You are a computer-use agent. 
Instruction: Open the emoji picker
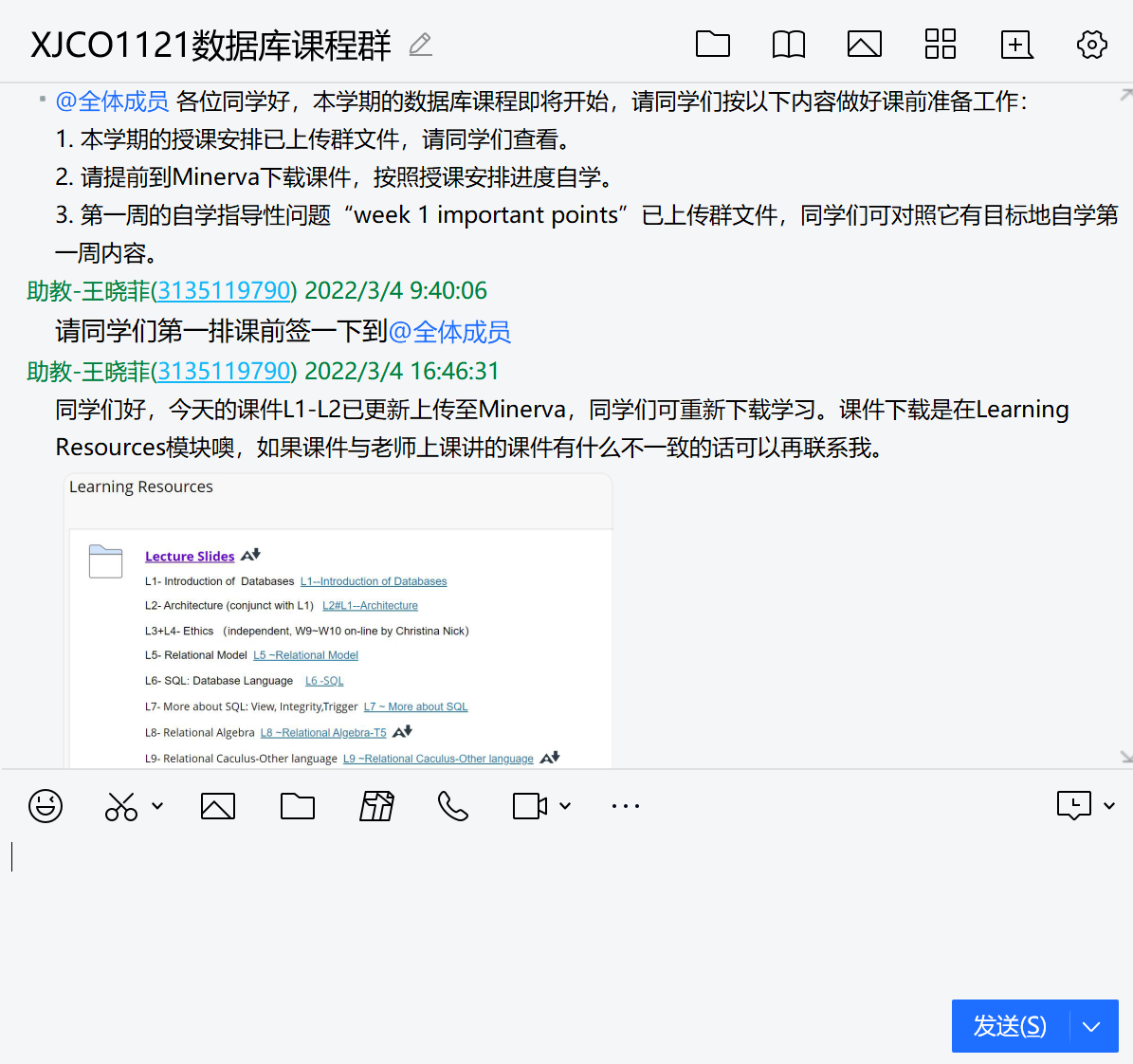(x=46, y=806)
